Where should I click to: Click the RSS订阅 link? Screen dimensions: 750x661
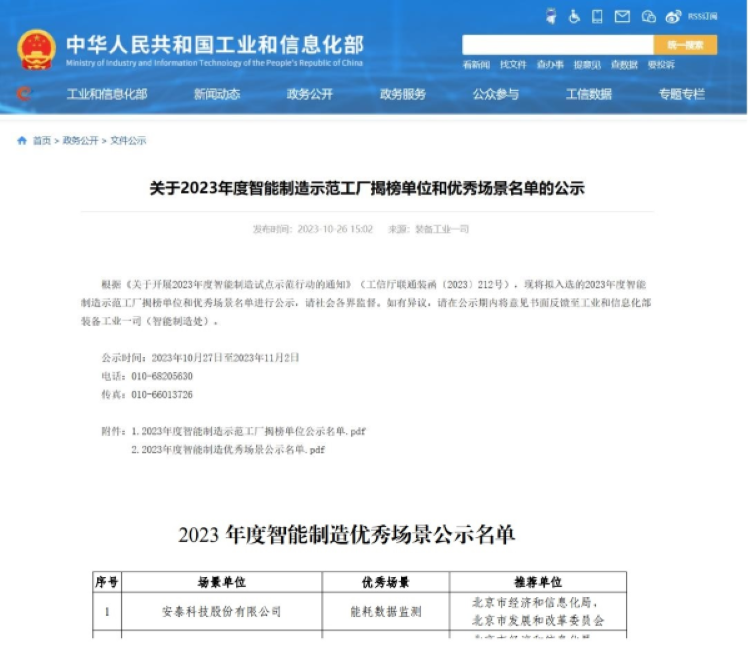tap(703, 16)
